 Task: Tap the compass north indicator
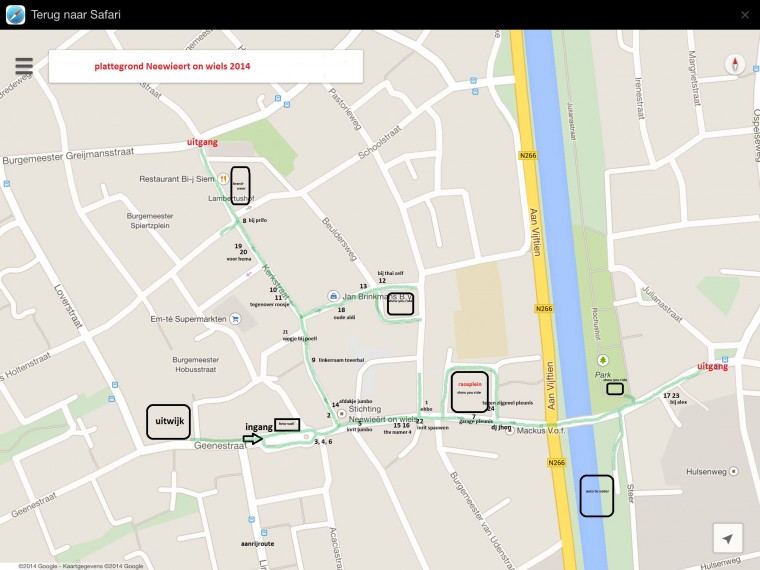[735, 65]
